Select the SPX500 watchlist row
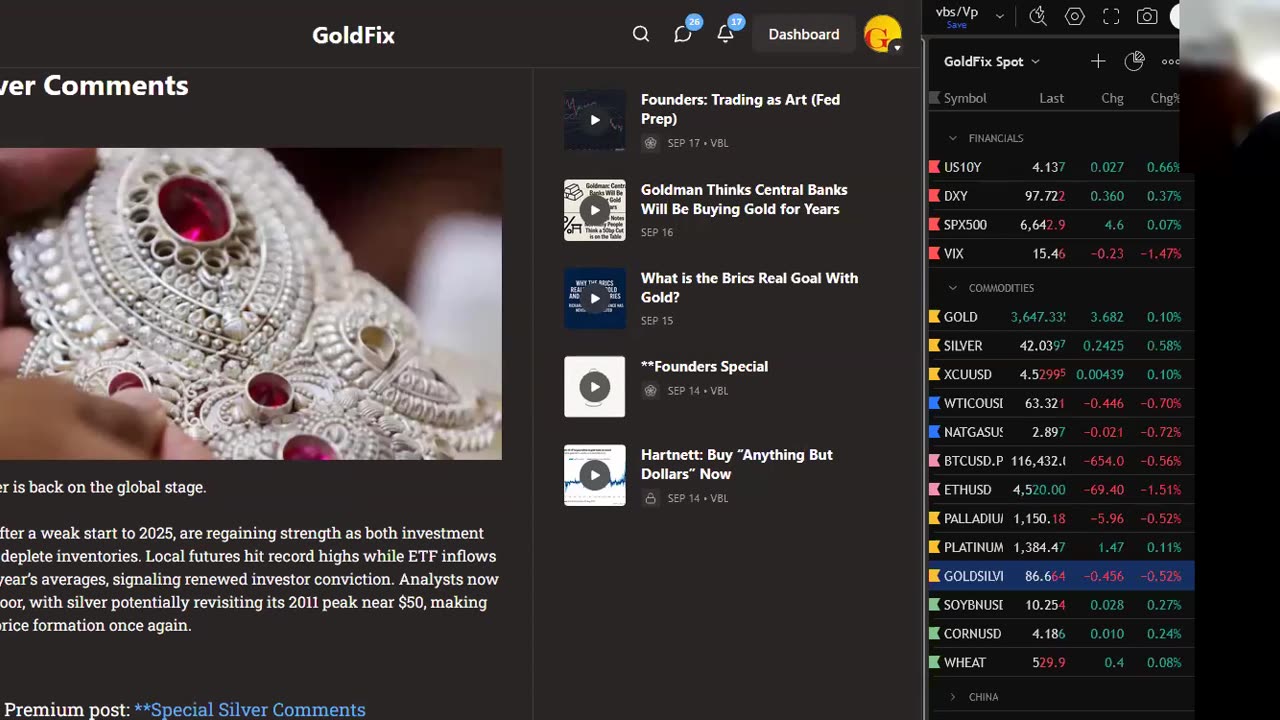Screen dimensions: 1280x720 click(1060, 225)
